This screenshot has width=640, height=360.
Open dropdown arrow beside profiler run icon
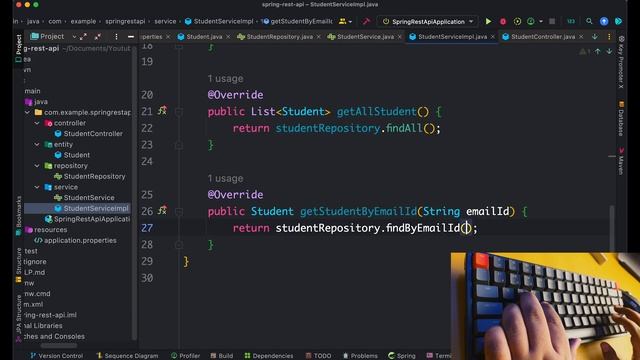(541, 21)
